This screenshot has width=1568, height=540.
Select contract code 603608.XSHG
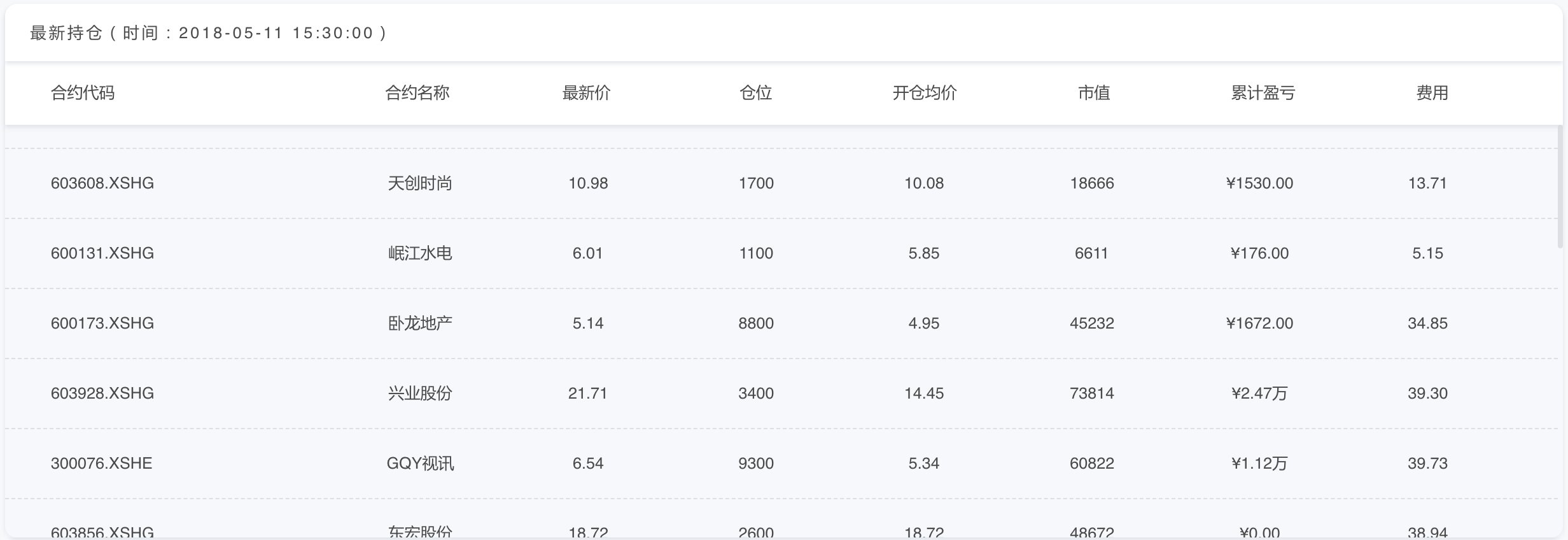102,183
